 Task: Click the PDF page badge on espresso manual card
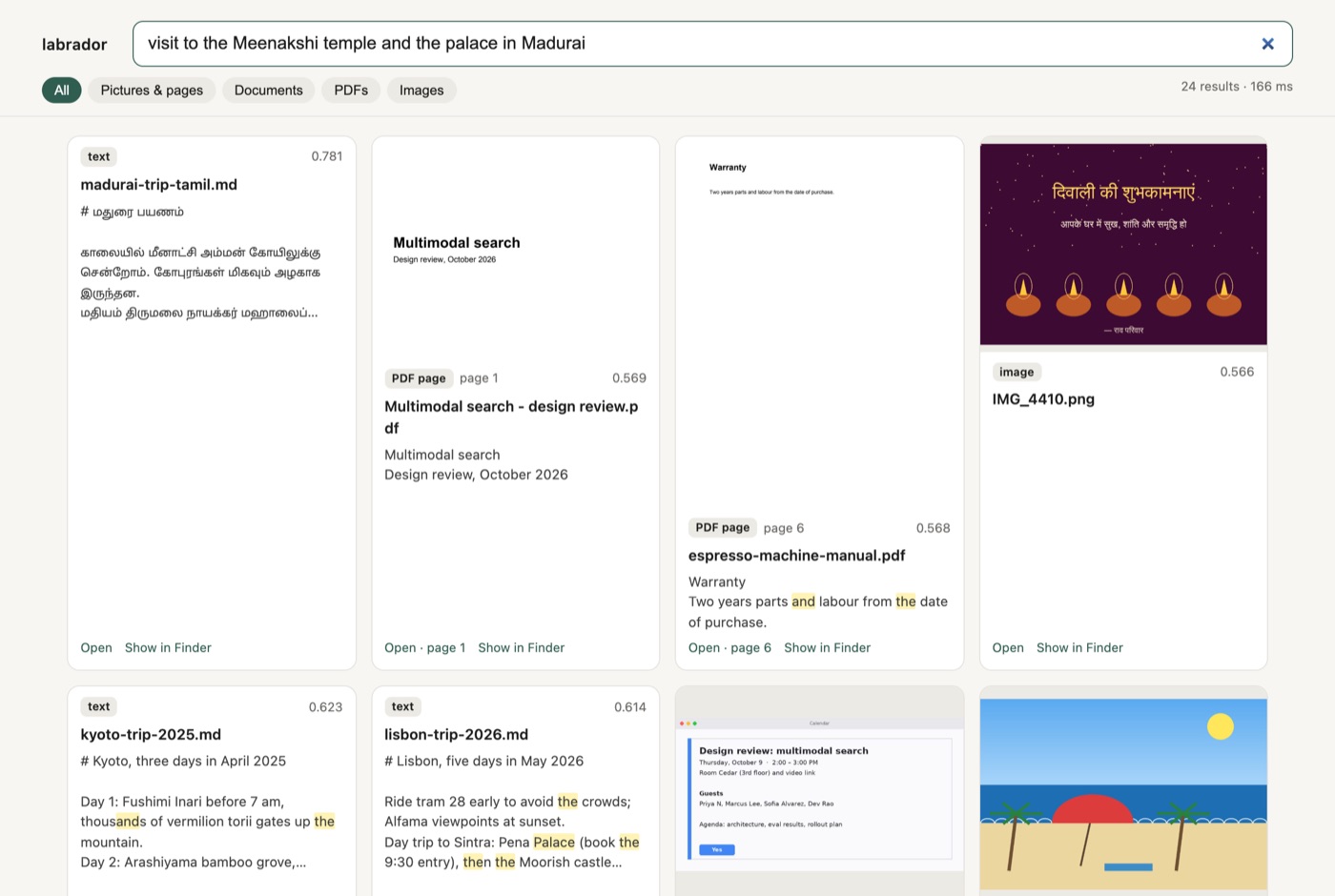(x=723, y=528)
